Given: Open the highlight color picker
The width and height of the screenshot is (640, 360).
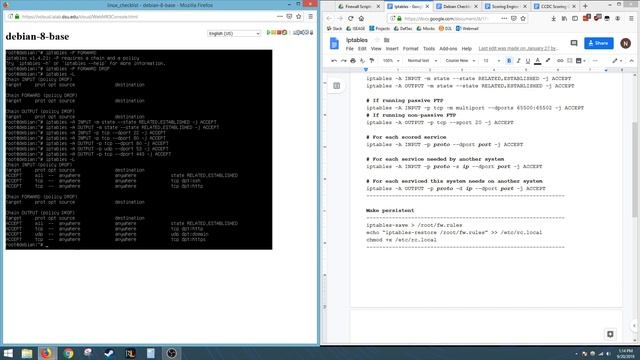Looking at the screenshot, I should 548,61.
